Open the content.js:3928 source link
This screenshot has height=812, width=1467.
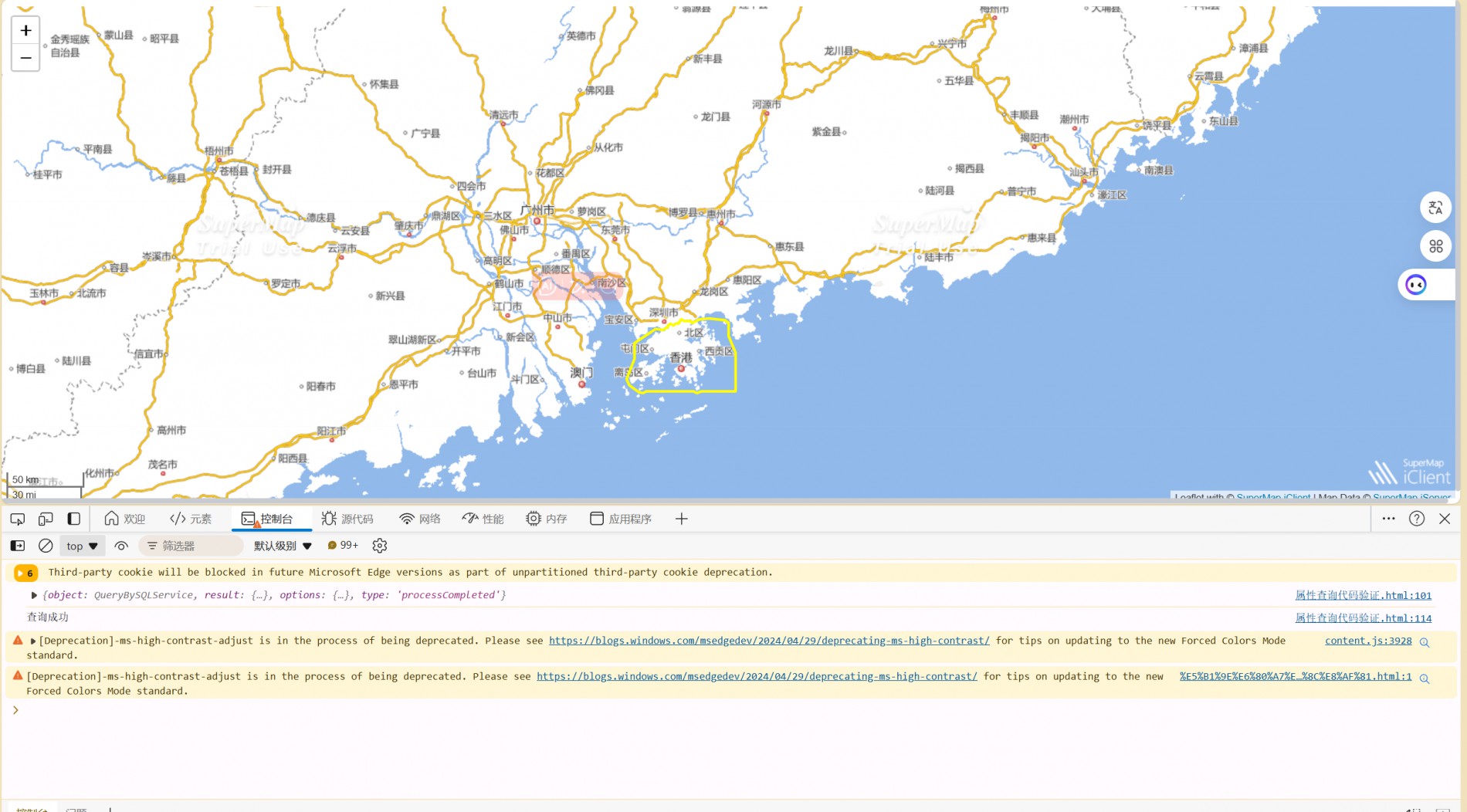point(1368,641)
